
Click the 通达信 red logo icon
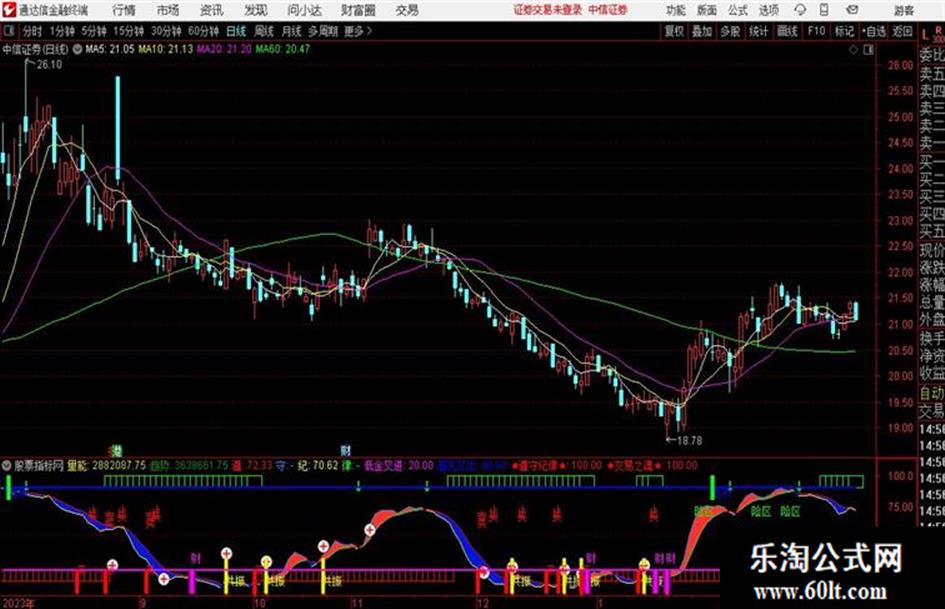click(9, 10)
